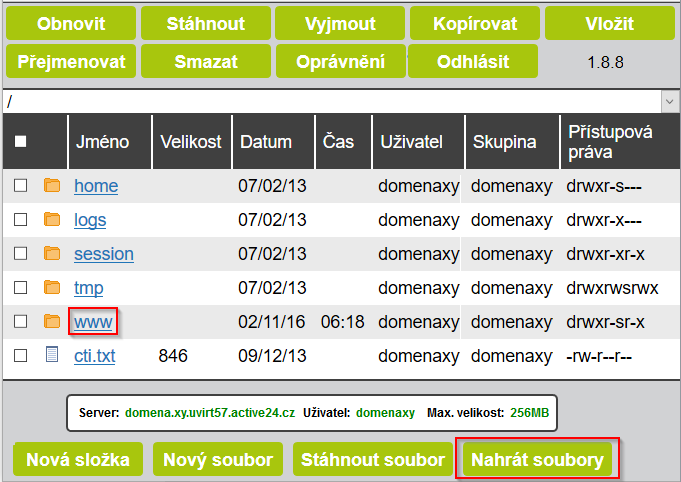The width and height of the screenshot is (681, 482).
Task: Click the session folder icon
Action: 52,253
